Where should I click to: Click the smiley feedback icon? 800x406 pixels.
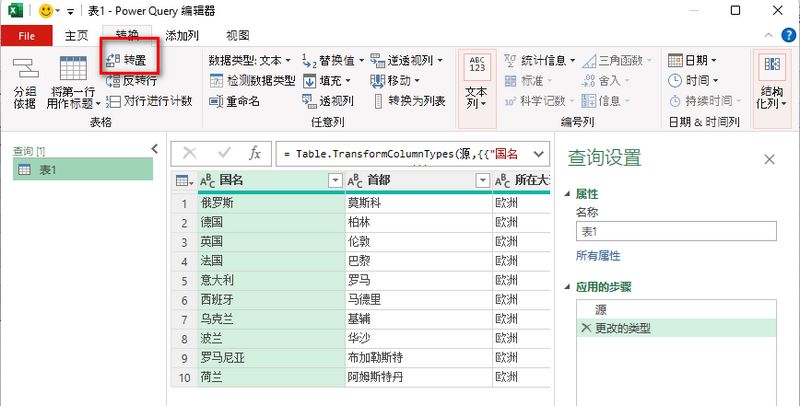pyautogui.click(x=46, y=11)
